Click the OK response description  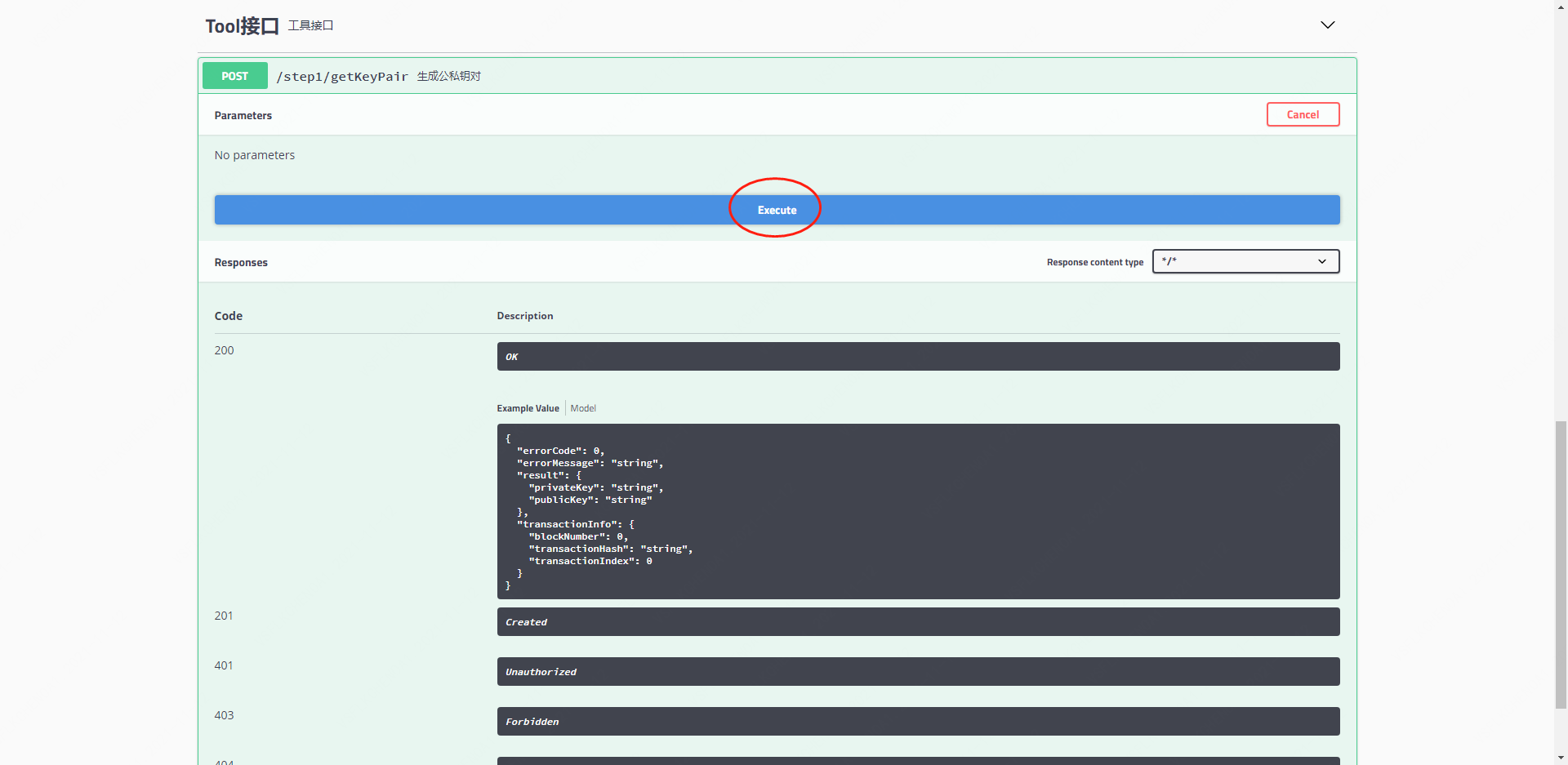(x=918, y=356)
